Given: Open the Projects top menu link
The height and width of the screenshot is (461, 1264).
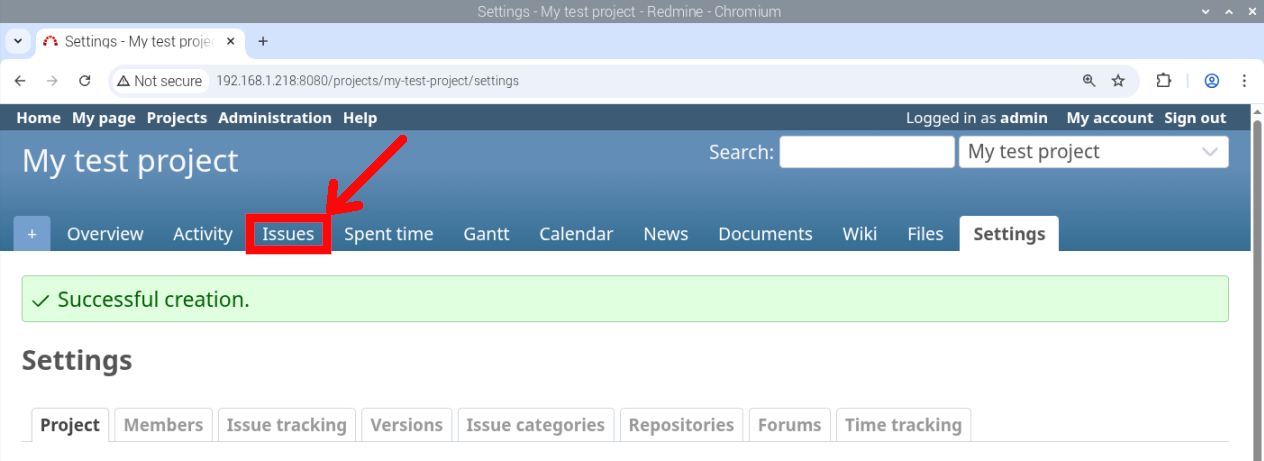Looking at the screenshot, I should click(177, 118).
